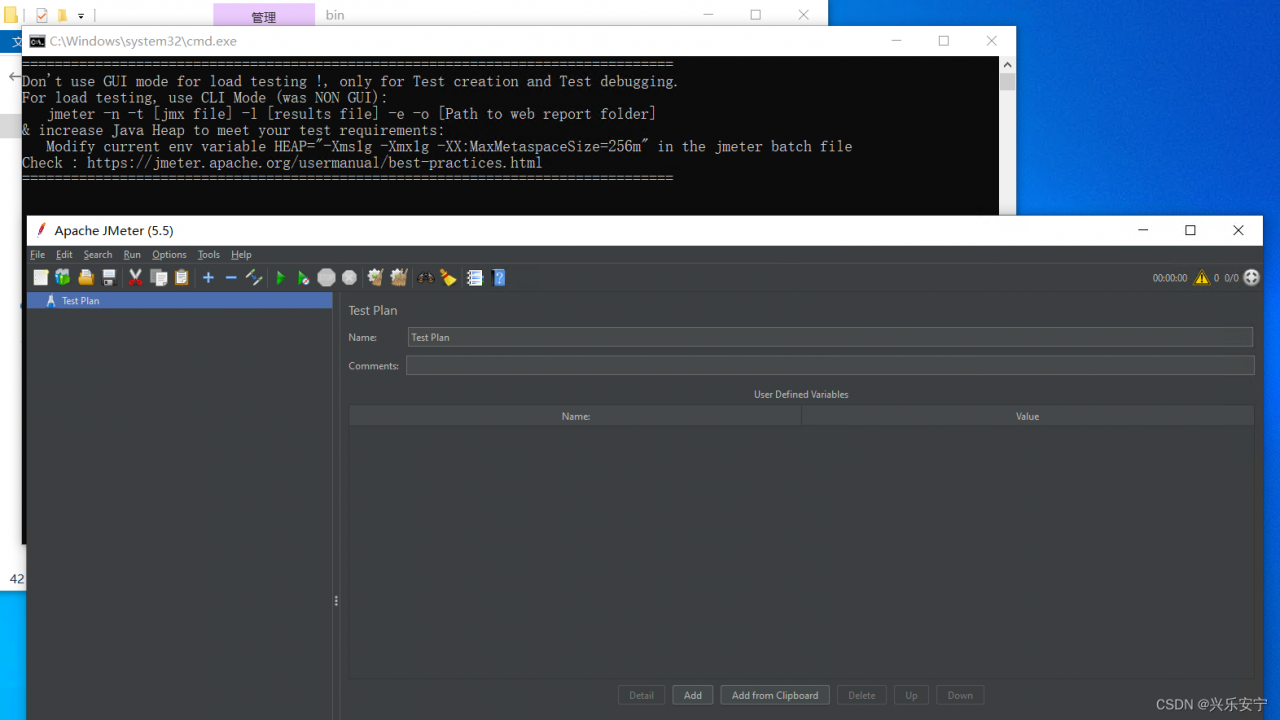Click the Detail button
This screenshot has height=720, width=1280.
[642, 695]
